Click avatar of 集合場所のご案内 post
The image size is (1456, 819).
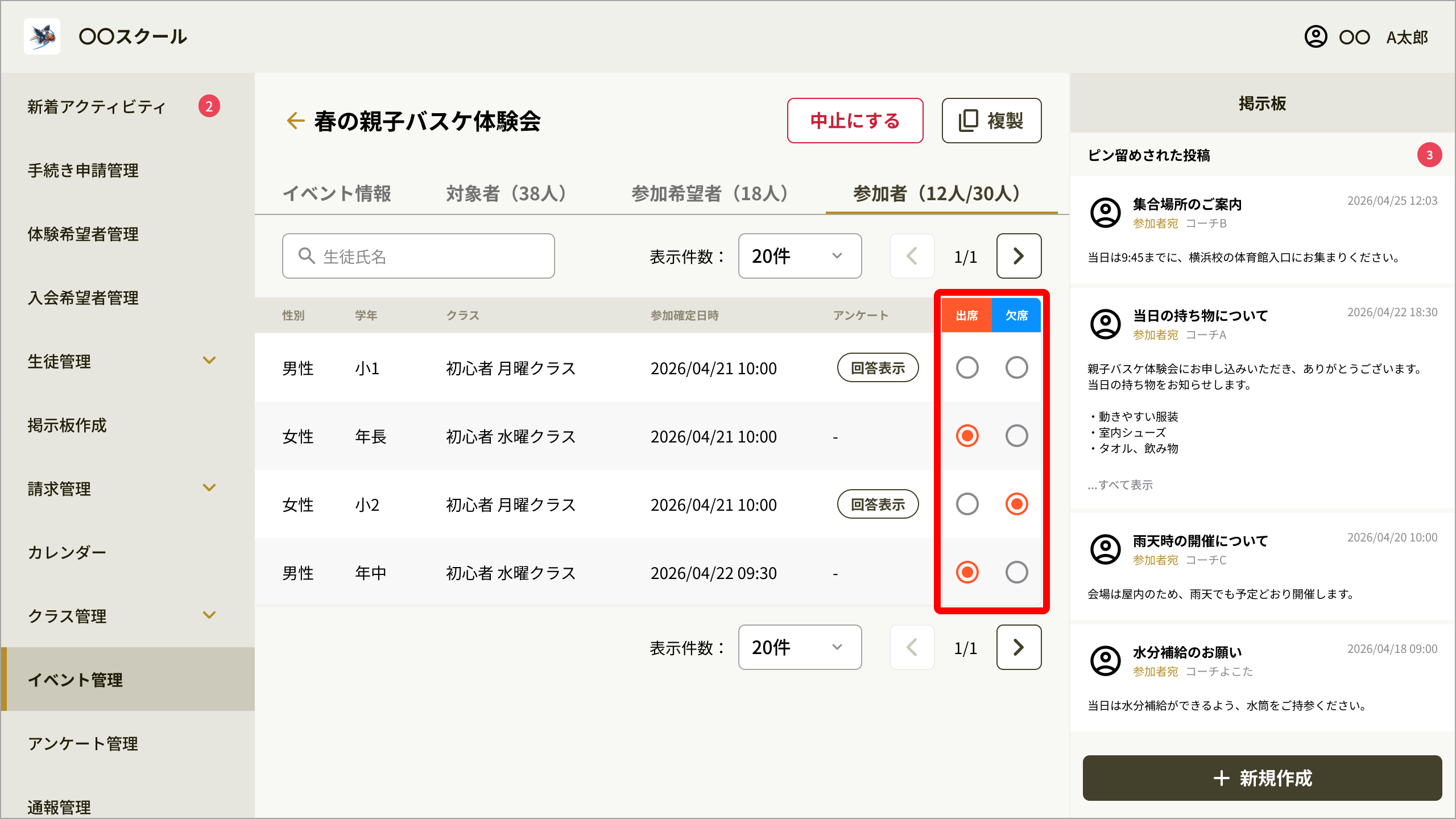click(x=1105, y=213)
